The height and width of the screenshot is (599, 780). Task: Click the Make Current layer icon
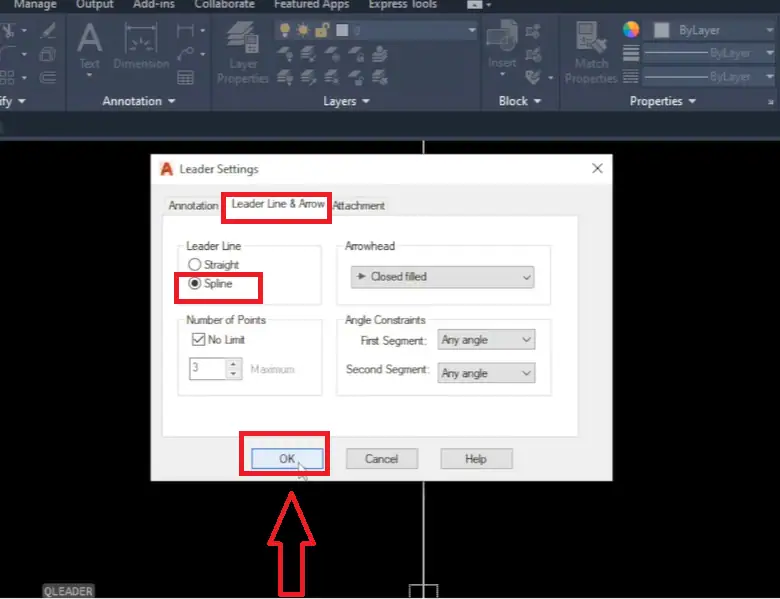[x=380, y=54]
